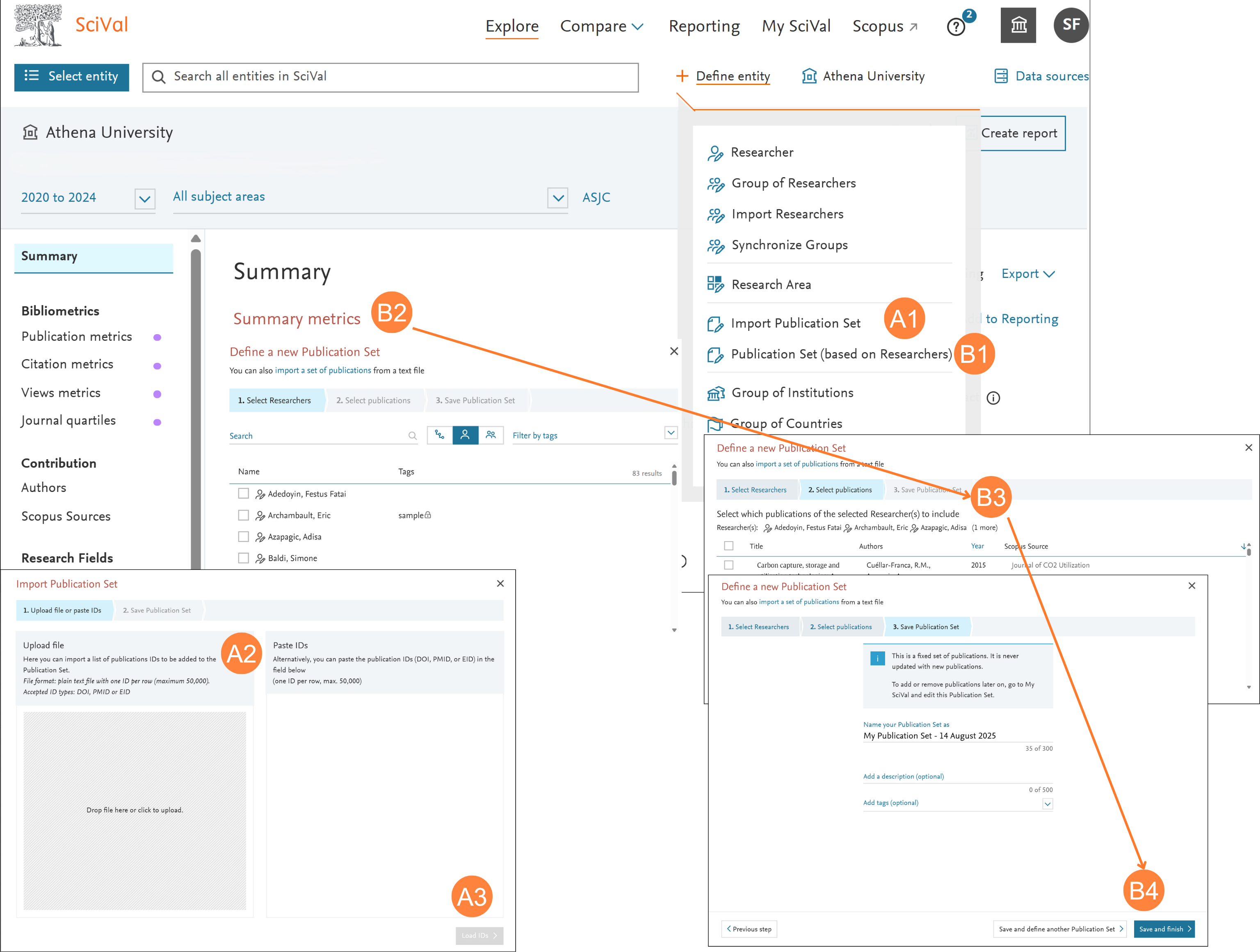Select the hierarchy view filter icon
The height and width of the screenshot is (952, 1260).
point(440,435)
